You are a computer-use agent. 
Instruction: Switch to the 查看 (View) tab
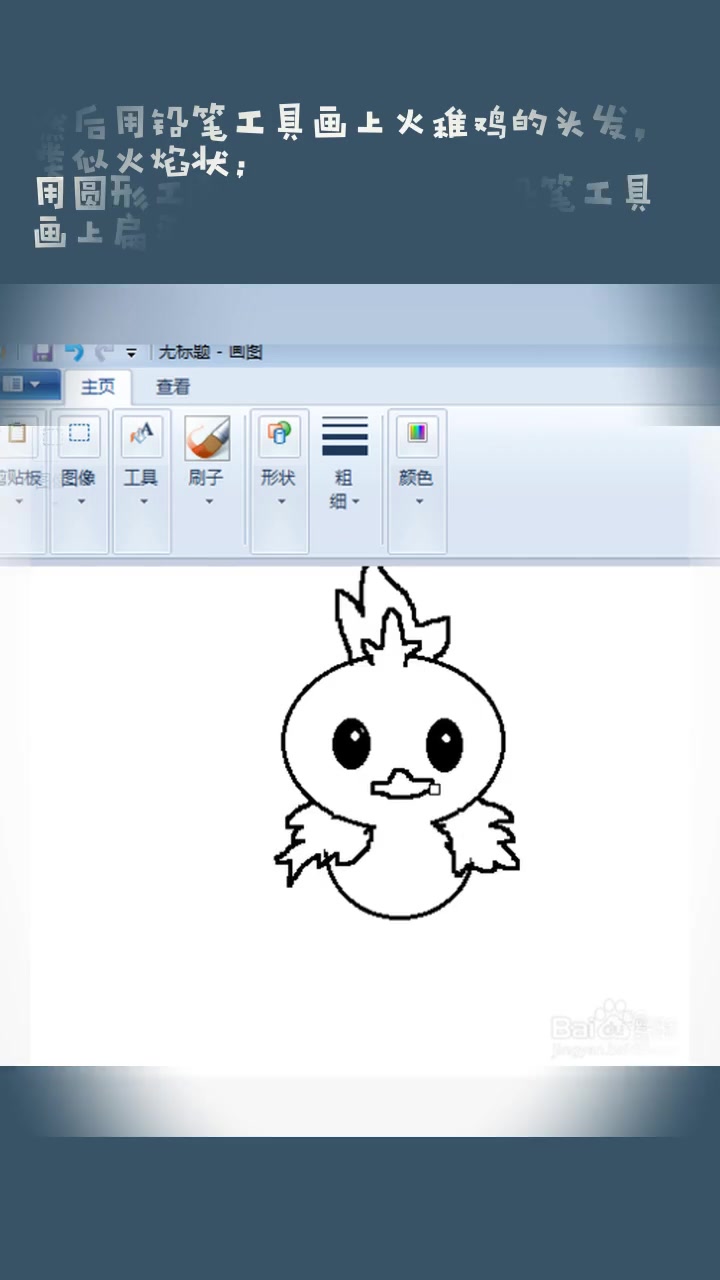point(173,387)
